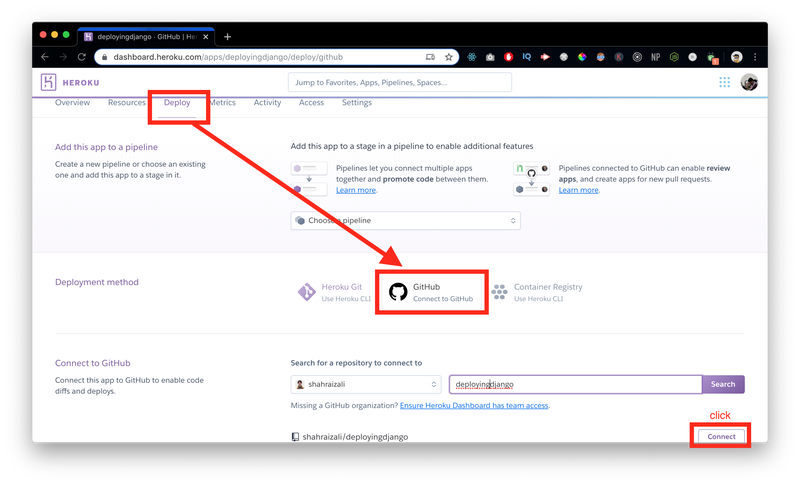The height and width of the screenshot is (485, 800).
Task: Click the Connect to GitHub heading
Action: pyautogui.click(x=92, y=363)
